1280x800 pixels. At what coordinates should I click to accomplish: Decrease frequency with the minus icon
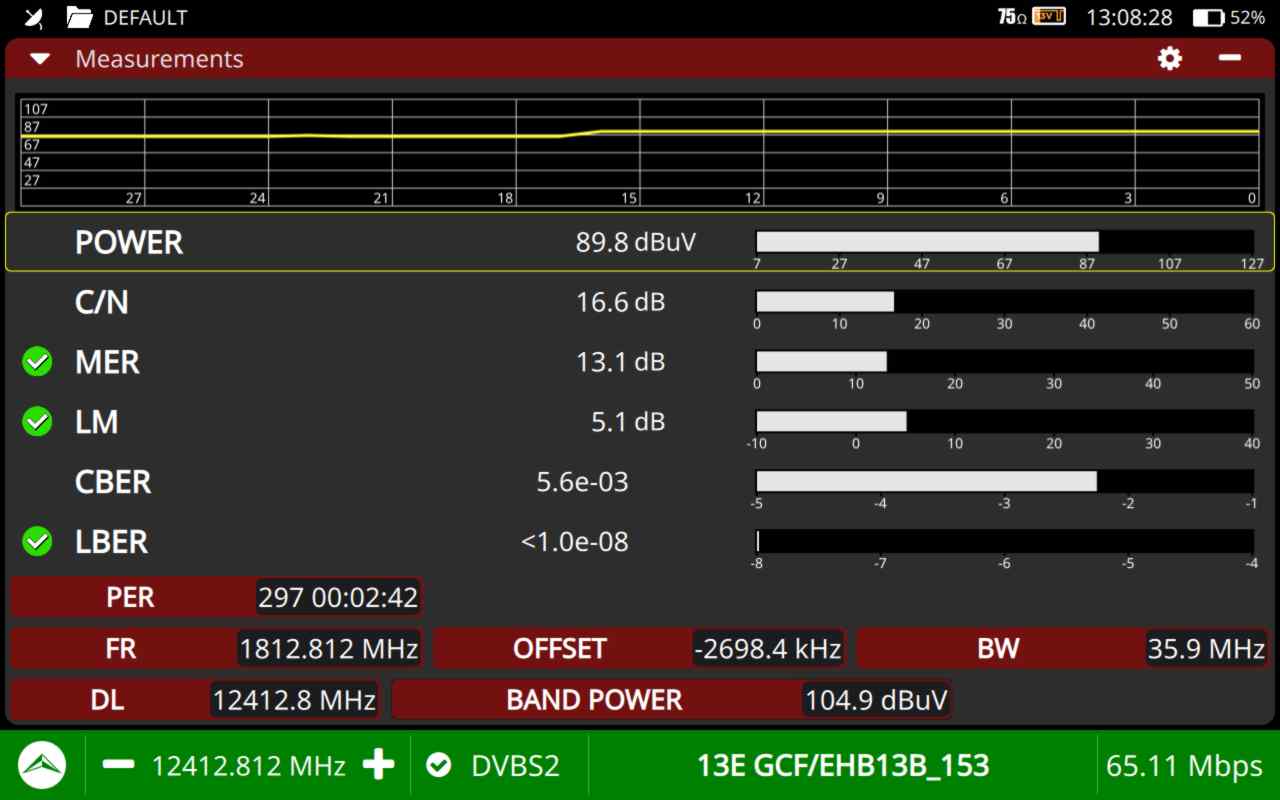point(118,766)
